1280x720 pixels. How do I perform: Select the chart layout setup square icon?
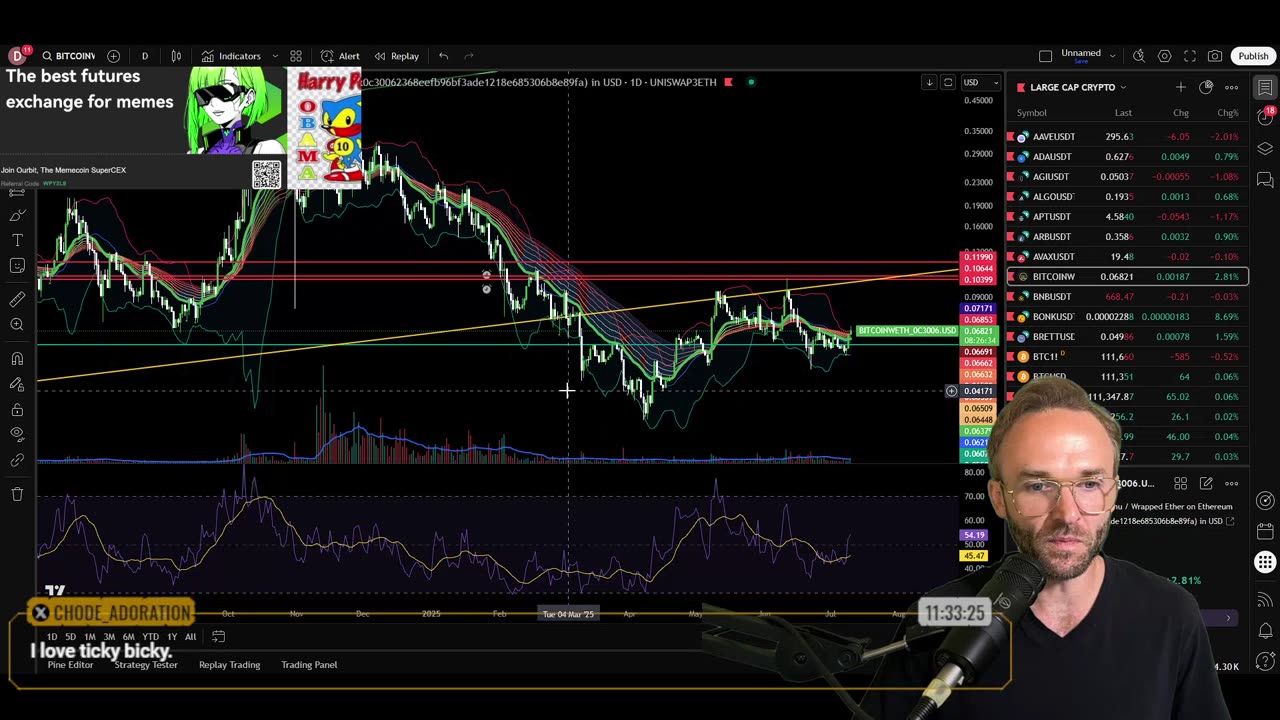tap(1045, 56)
